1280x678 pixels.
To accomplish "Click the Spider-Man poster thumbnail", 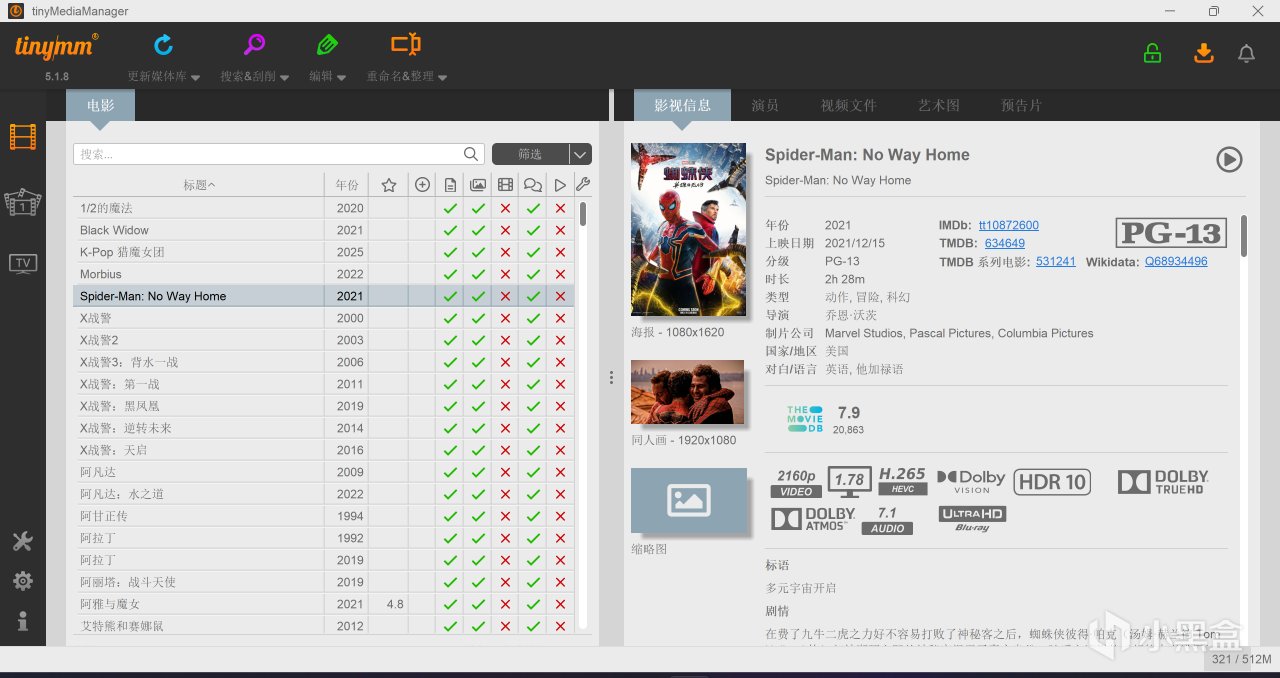I will 689,230.
